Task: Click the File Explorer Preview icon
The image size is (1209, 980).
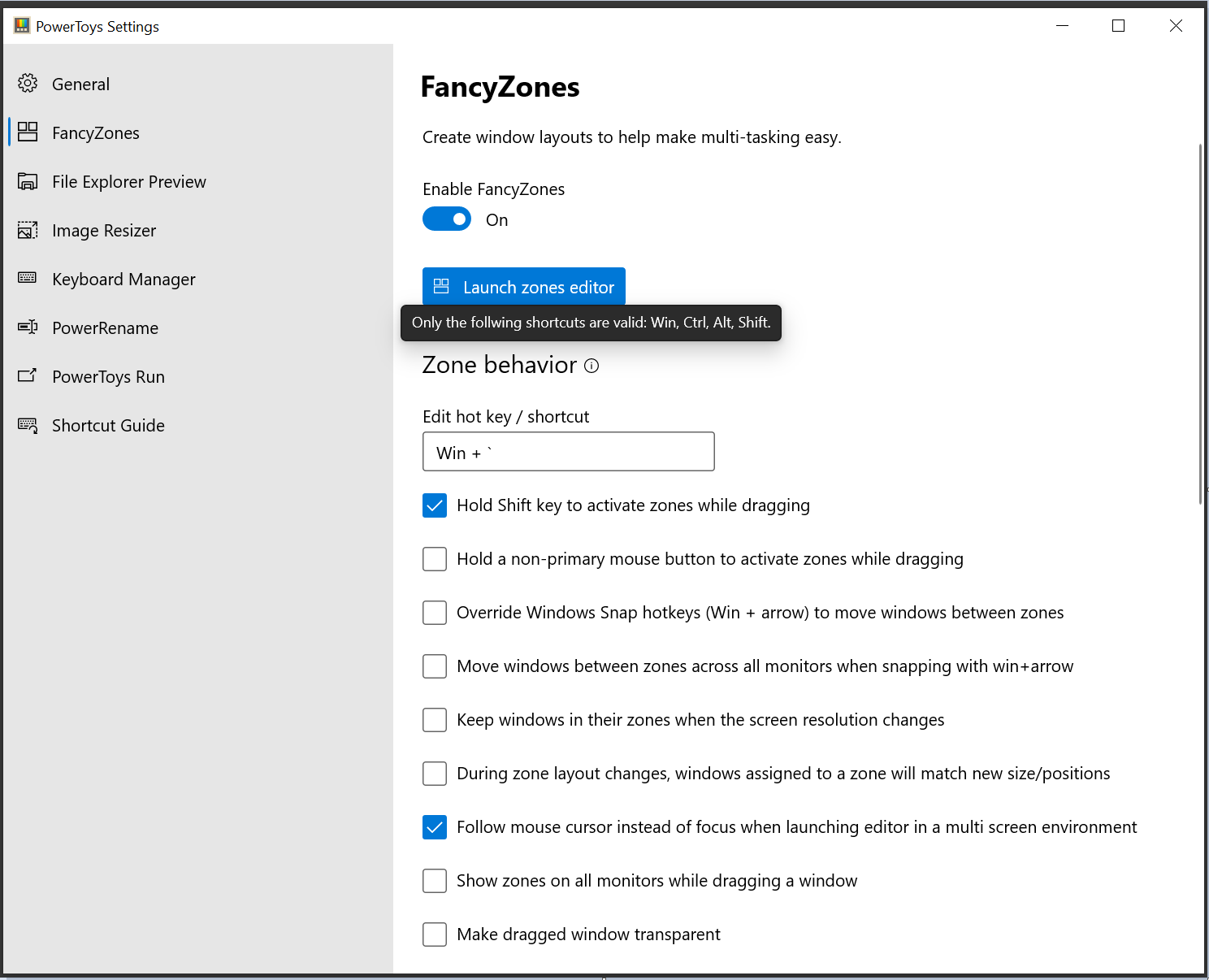Action: pos(27,180)
